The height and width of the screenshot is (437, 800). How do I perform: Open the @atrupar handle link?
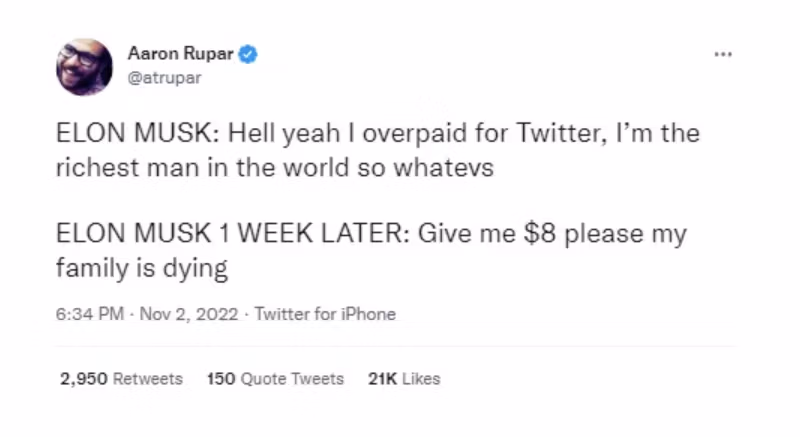pos(164,78)
